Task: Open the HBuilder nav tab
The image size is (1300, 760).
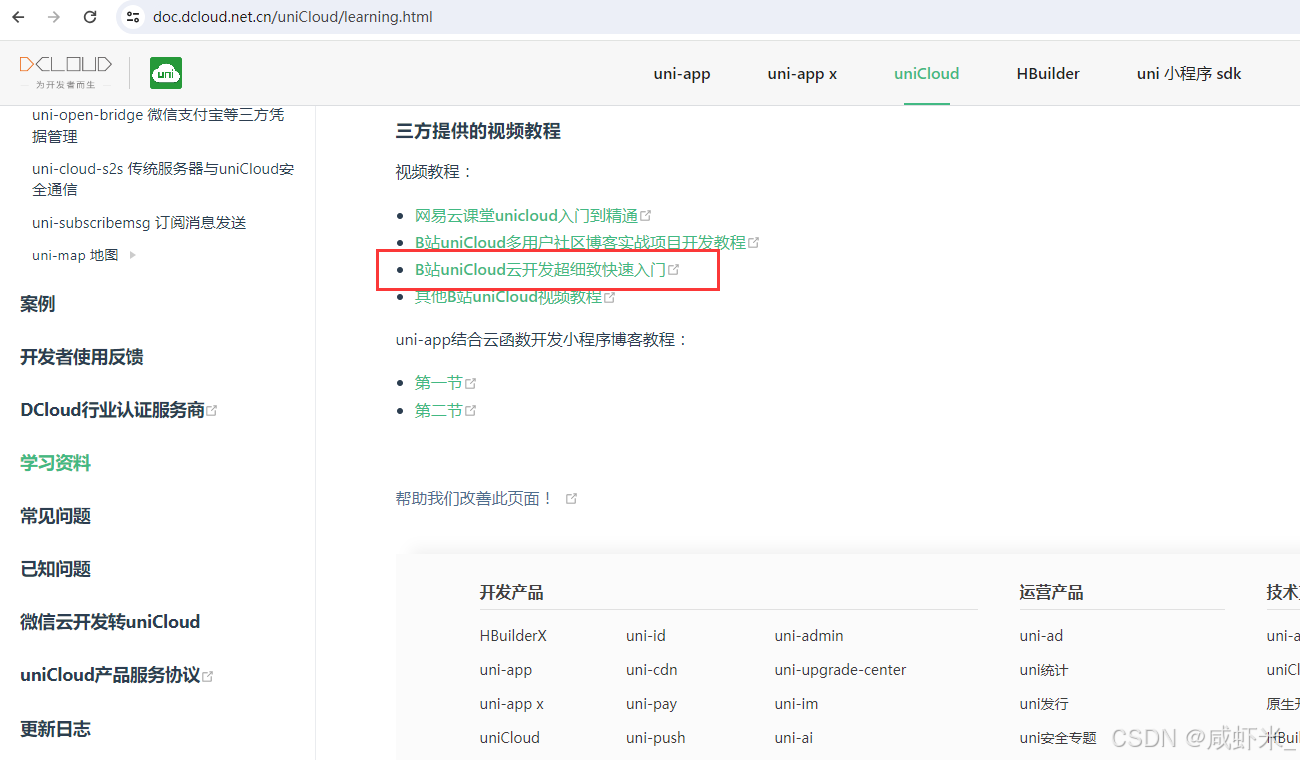Action: (x=1048, y=73)
